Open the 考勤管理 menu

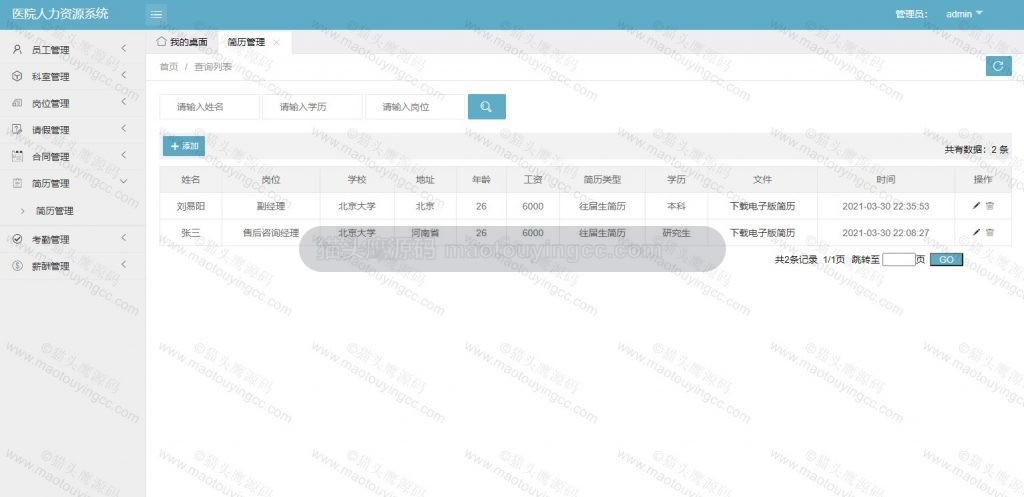click(72, 240)
